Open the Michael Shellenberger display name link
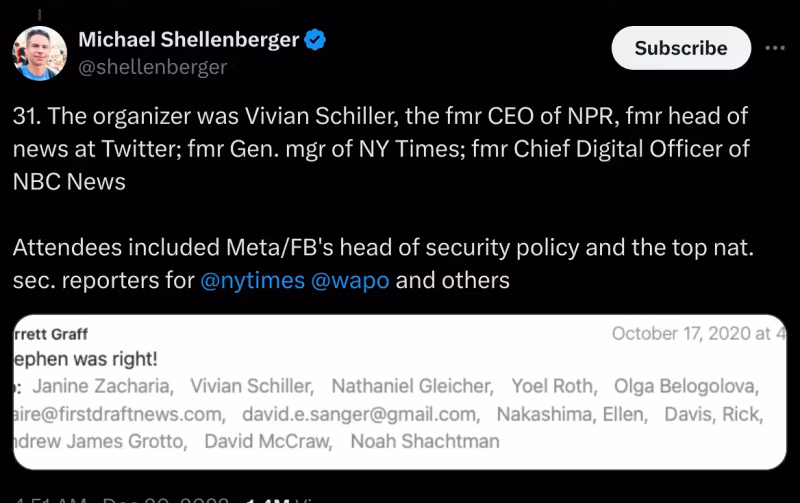 click(188, 40)
